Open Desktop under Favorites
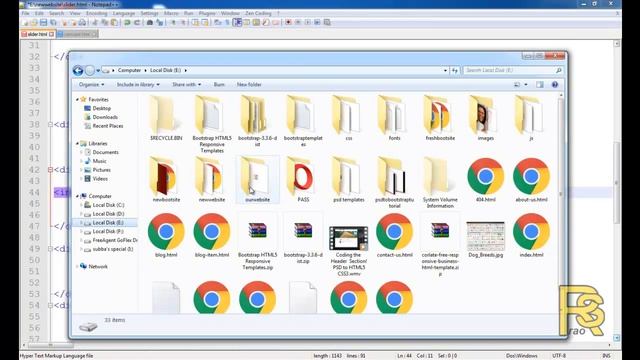Screen dimensions: 640x360 click(x=97, y=109)
